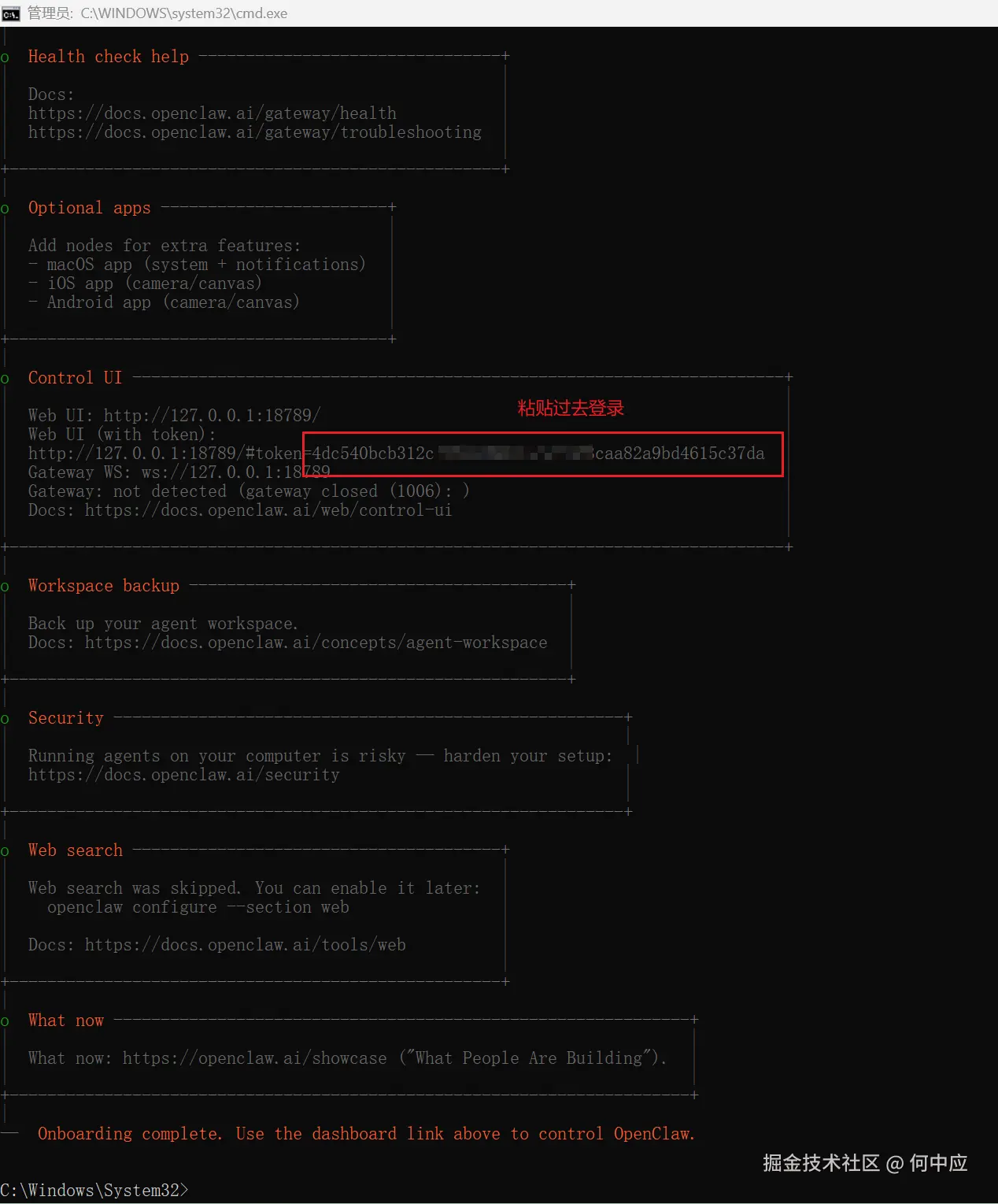Click 'Web search was skipped.' line

click(x=254, y=888)
